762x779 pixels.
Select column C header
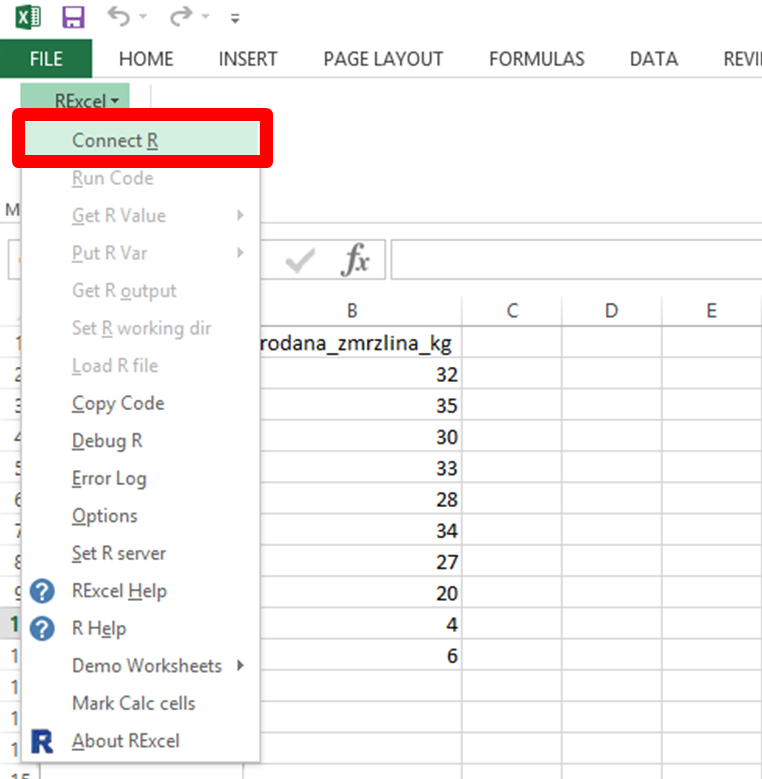[x=512, y=311]
